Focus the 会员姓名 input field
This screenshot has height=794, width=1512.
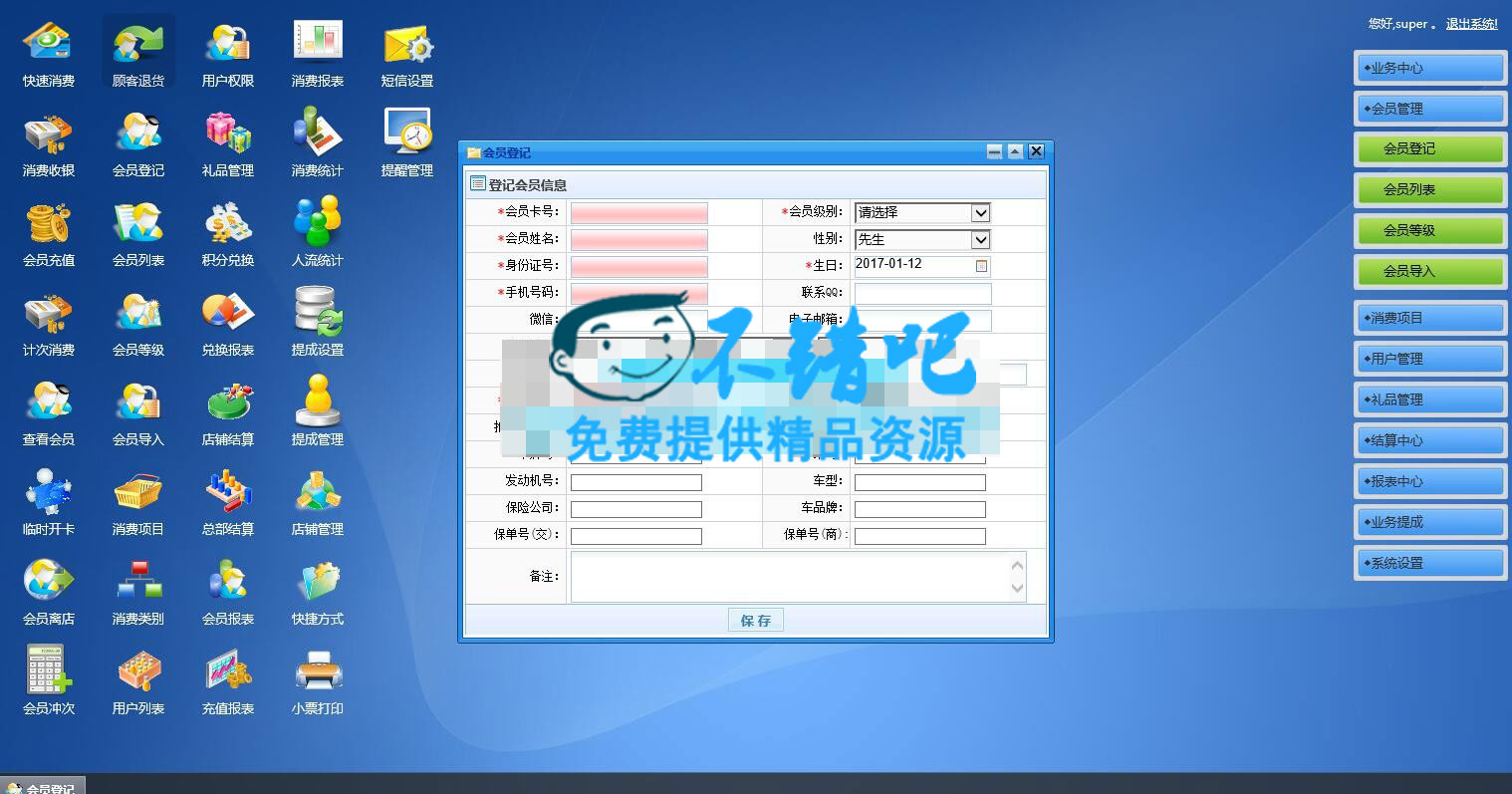[x=638, y=239]
